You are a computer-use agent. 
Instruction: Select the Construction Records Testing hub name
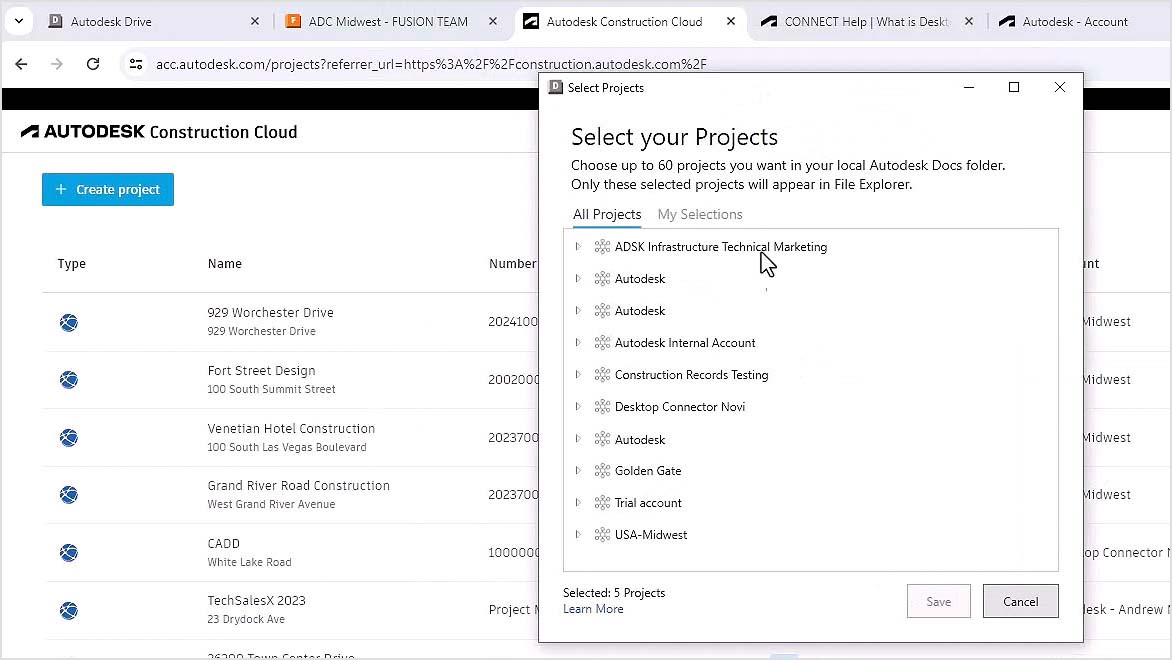point(691,374)
